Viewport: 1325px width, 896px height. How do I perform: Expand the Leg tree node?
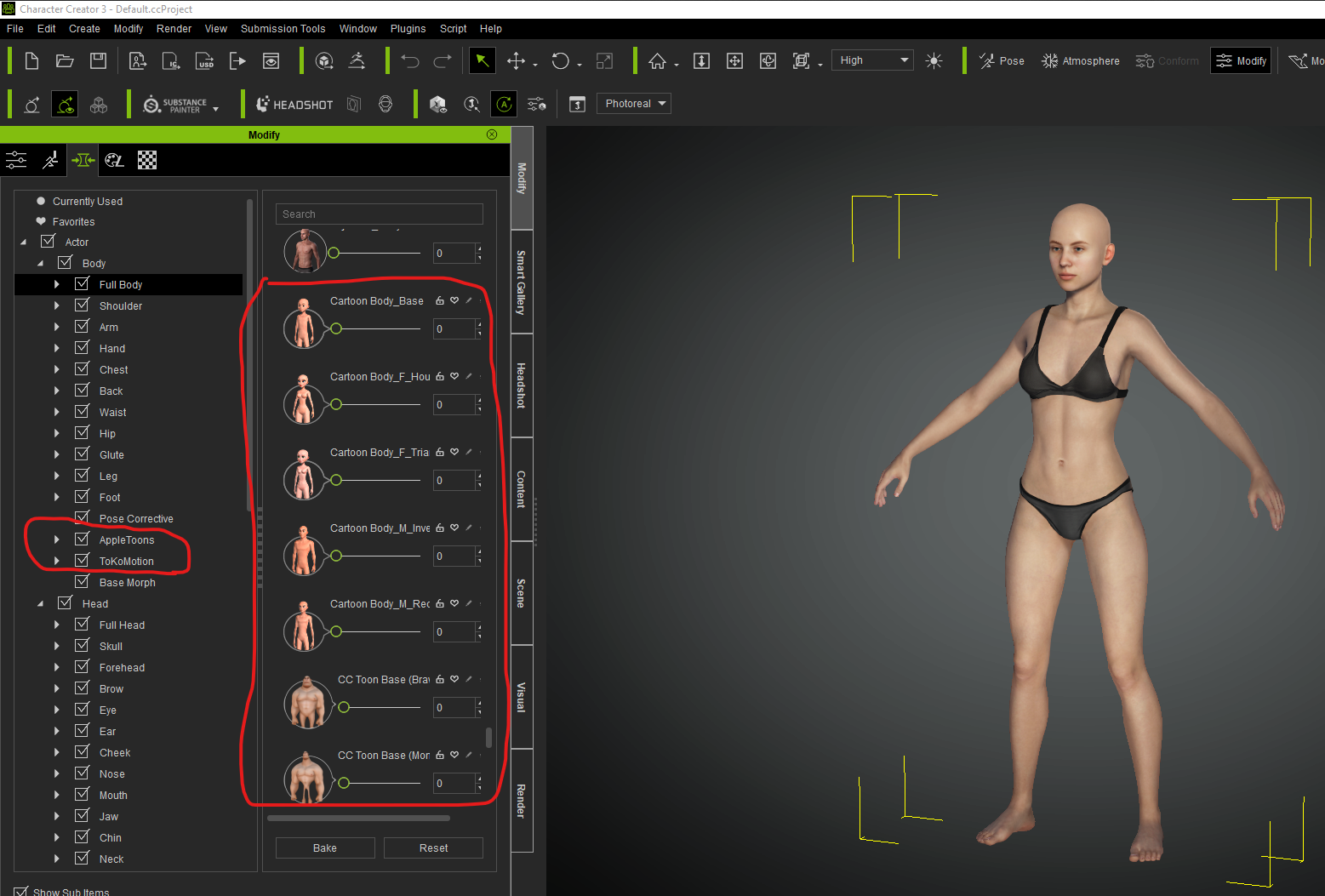pos(57,476)
